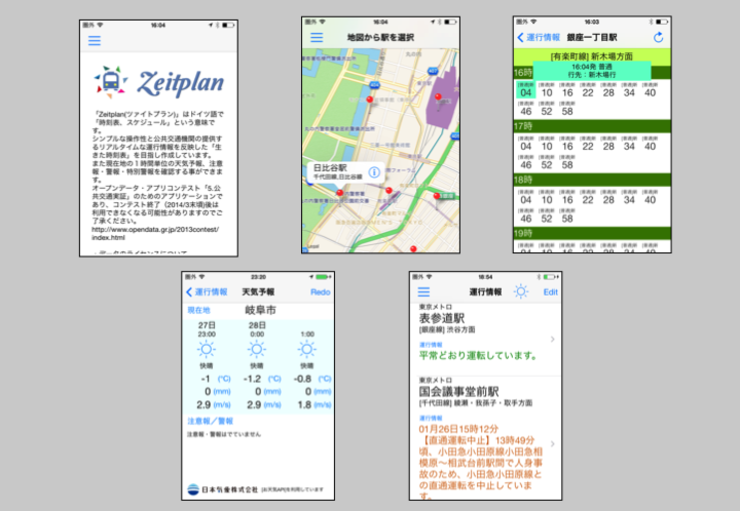
Task: Open the 国会議事堂前駅 station entry
Action: coord(485,438)
